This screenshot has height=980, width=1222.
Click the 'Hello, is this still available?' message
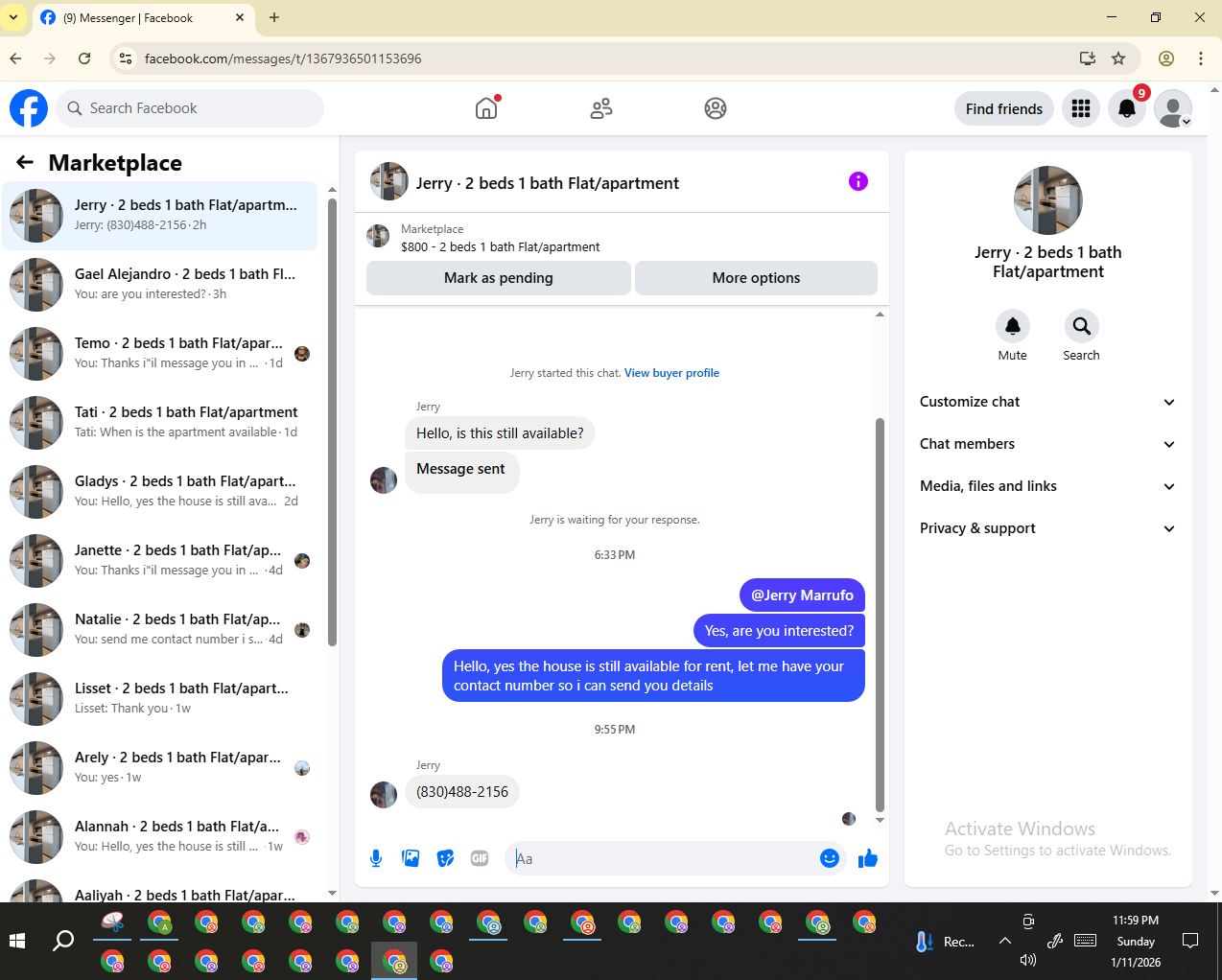500,433
